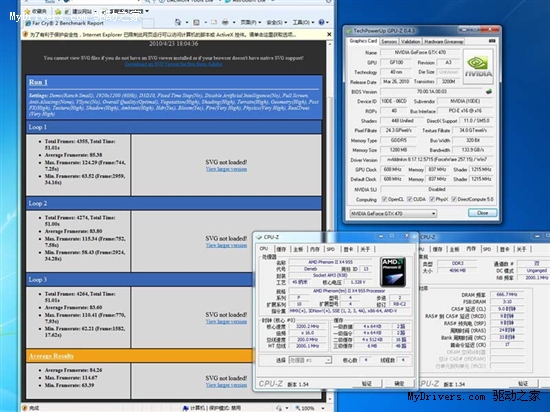This screenshot has height=412, width=550.
Task: Click the Close button in GPU-Z
Action: coord(482,213)
